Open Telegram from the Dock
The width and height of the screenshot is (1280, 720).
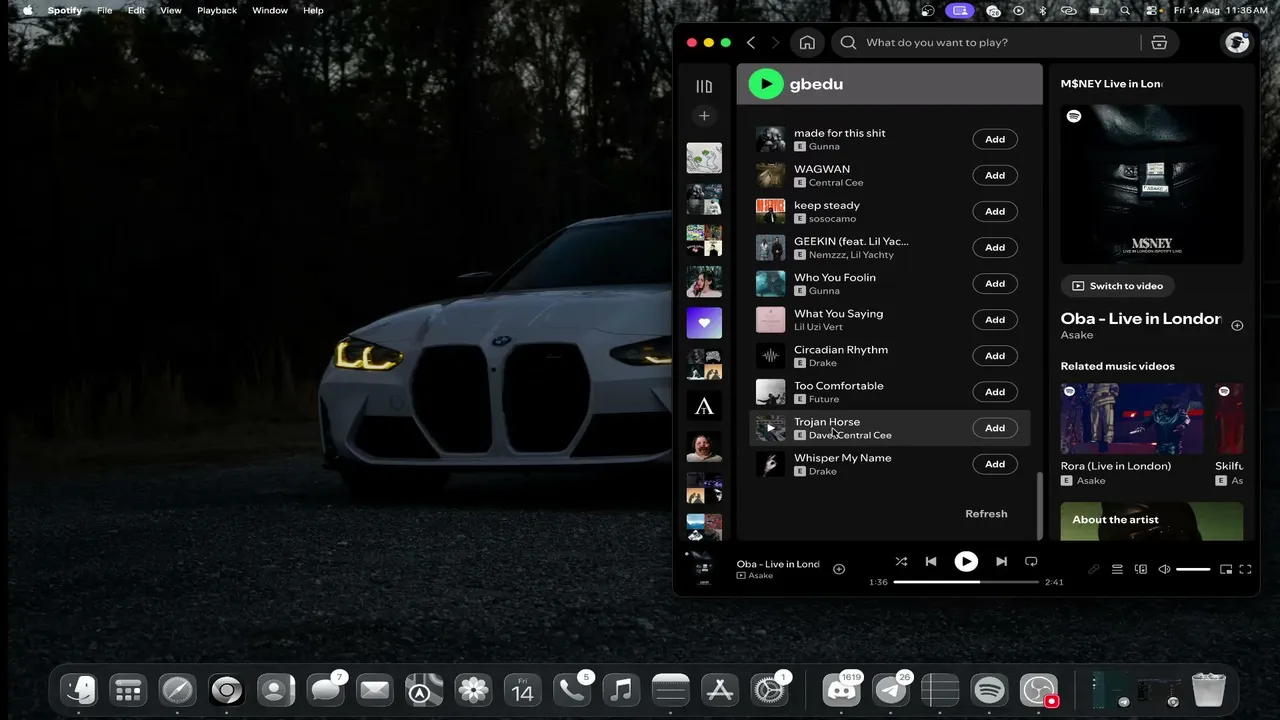pyautogui.click(x=891, y=690)
